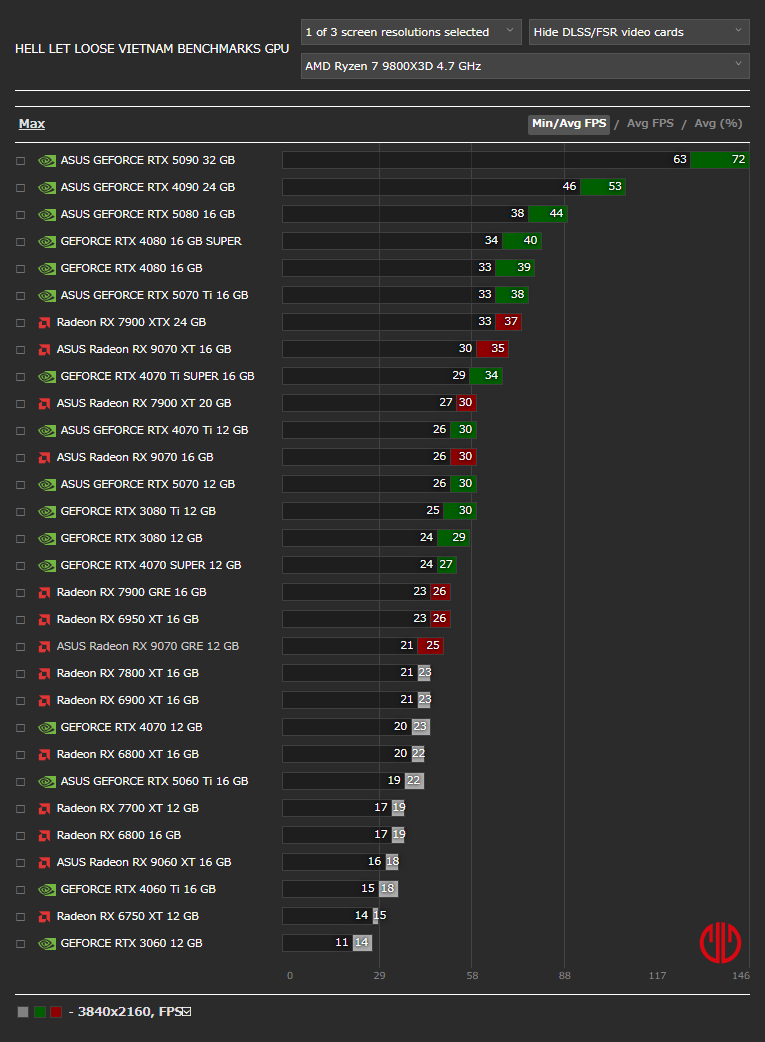
Task: Open the AMD Ryzen 7 9800X3D processor dropdown
Action: point(525,66)
